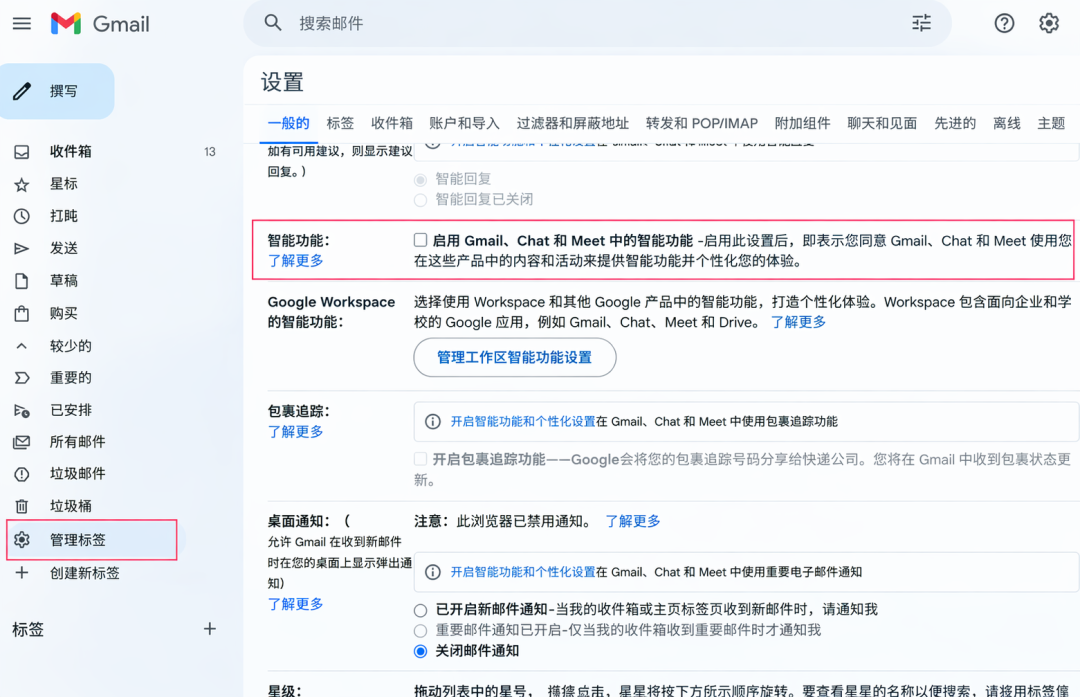This screenshot has height=697, width=1080.
Task: Click 开启智能功能和个性化设置 link for 包裹追踪
Action: coord(523,422)
